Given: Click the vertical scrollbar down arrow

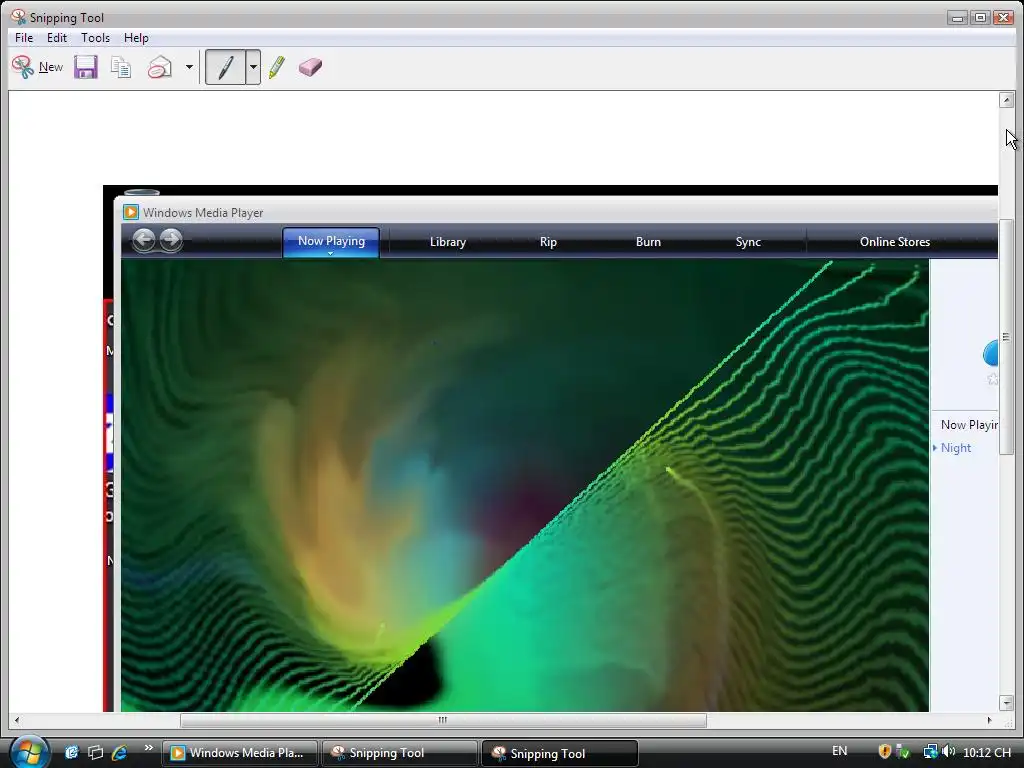Looking at the screenshot, I should pos(1006,703).
